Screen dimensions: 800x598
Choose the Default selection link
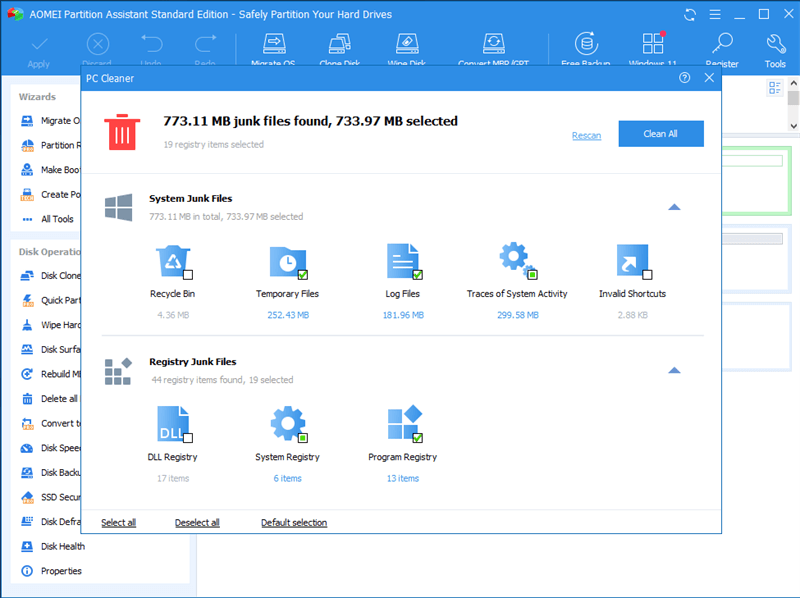coord(294,523)
